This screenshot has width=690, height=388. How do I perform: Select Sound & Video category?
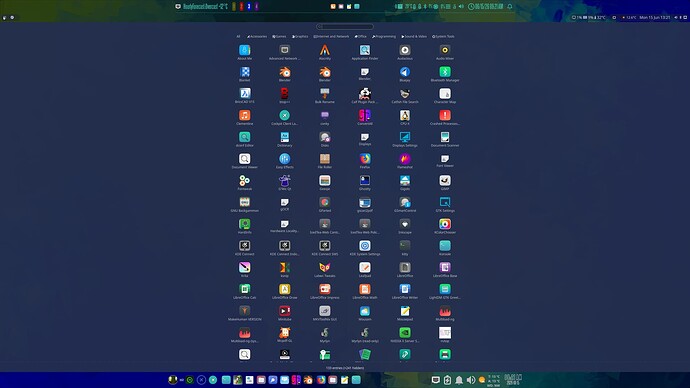click(x=414, y=37)
